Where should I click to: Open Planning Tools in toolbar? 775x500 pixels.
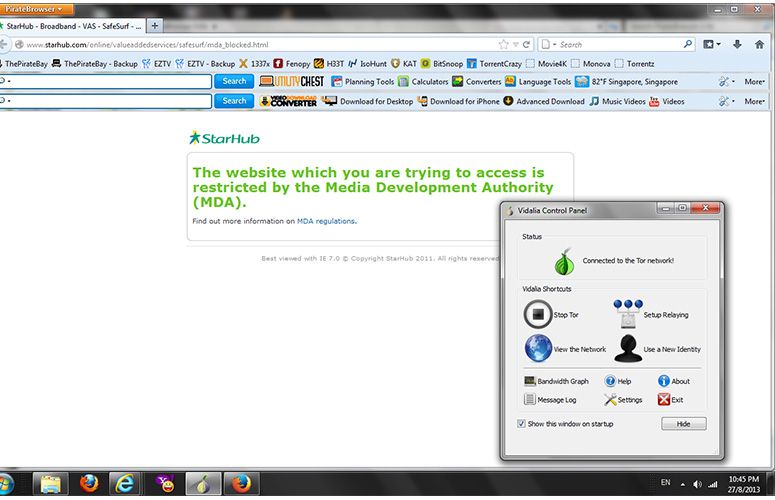click(x=363, y=82)
